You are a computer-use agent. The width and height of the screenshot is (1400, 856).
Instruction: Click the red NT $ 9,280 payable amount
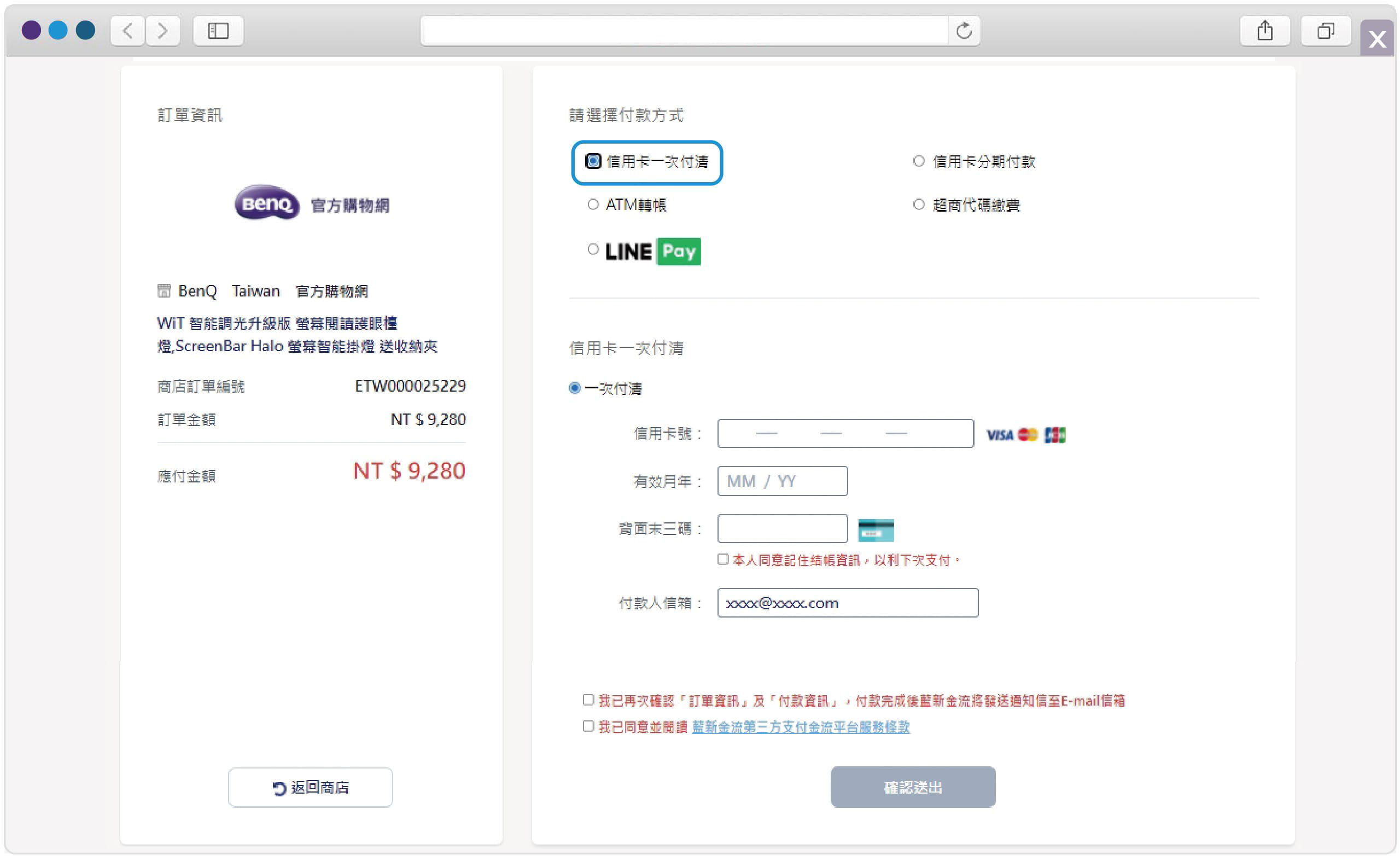[409, 470]
